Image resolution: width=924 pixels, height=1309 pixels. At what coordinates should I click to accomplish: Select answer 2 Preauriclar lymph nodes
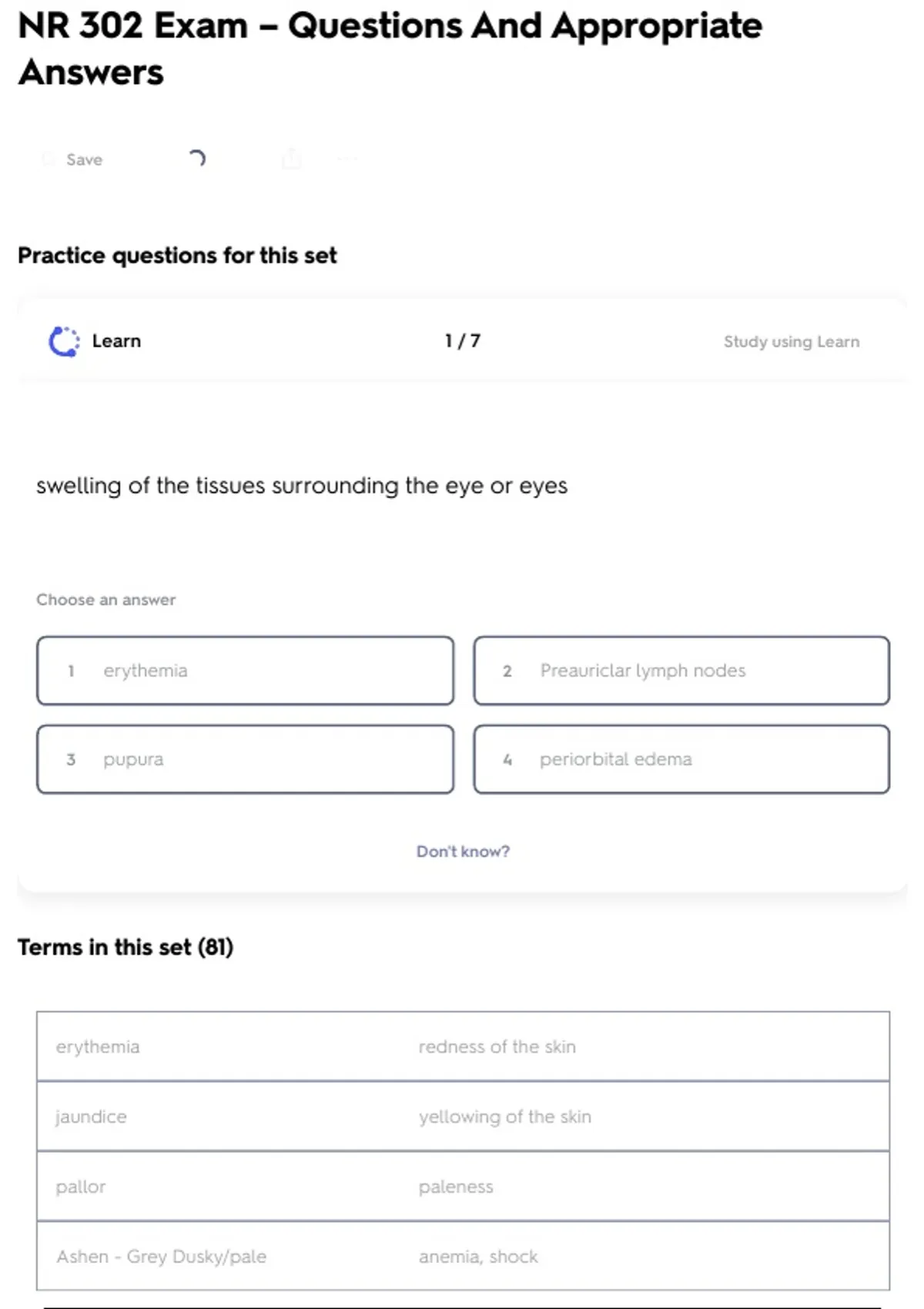click(681, 671)
